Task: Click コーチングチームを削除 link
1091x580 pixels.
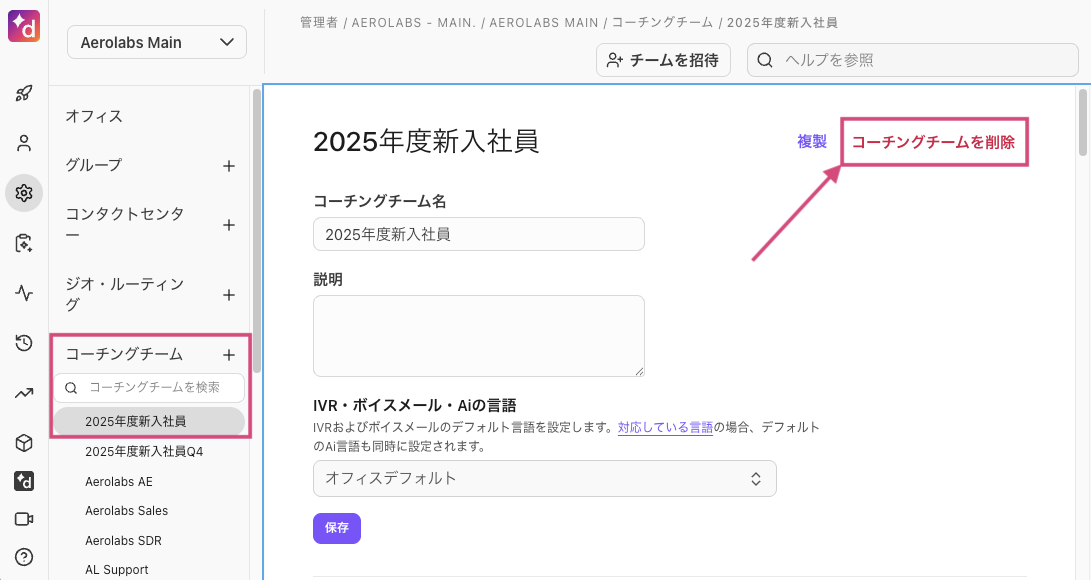Action: pos(933,142)
